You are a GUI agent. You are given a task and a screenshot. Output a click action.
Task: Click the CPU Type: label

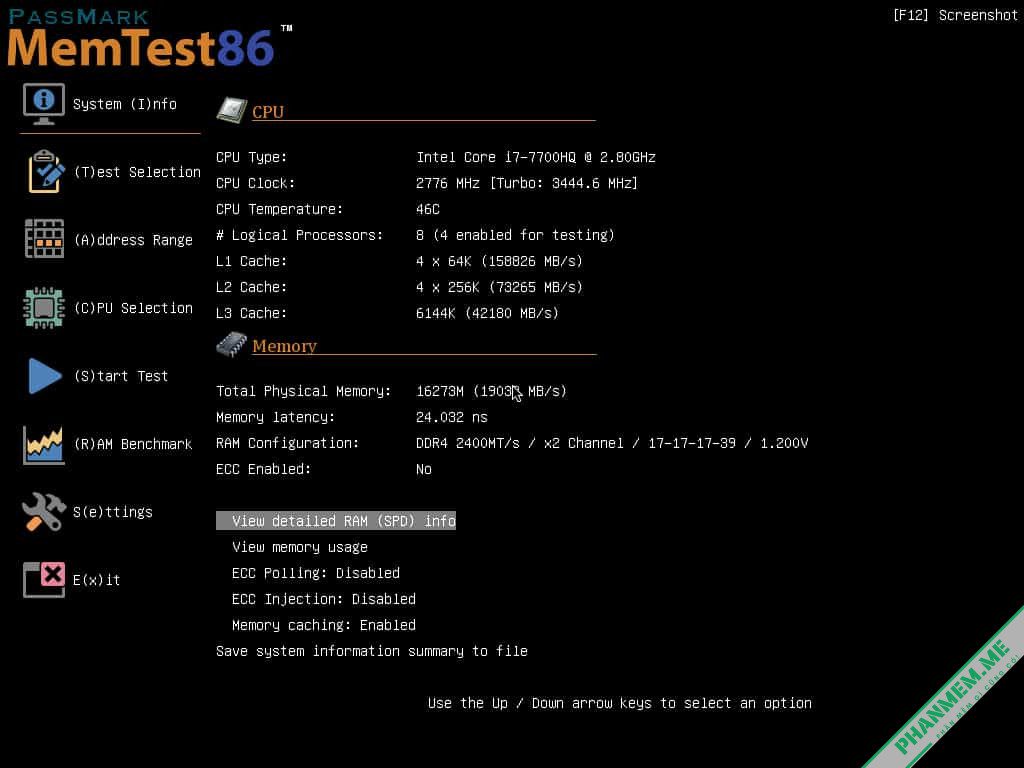[251, 157]
